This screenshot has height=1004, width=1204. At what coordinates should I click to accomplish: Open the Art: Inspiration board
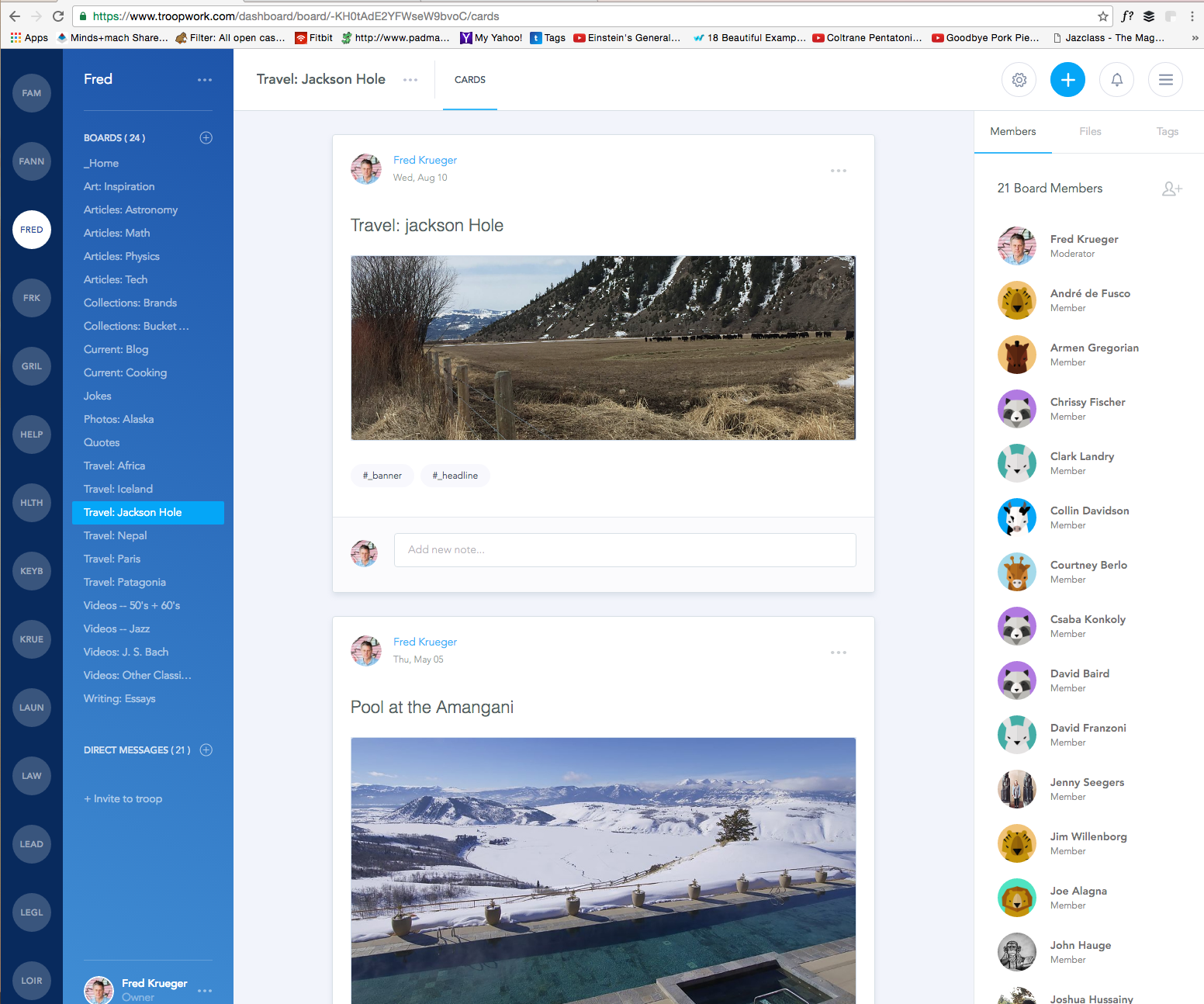pos(119,186)
